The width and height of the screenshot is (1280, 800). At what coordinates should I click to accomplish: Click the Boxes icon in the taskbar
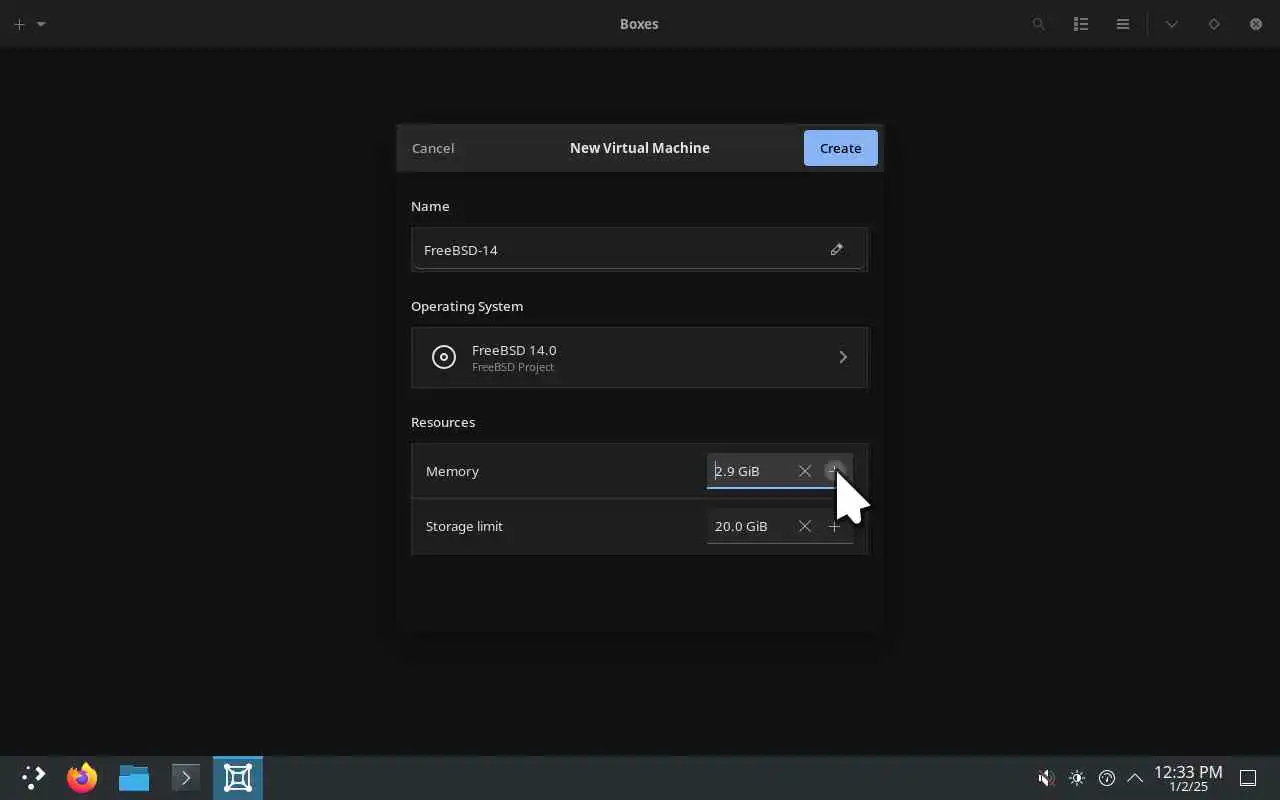pyautogui.click(x=238, y=778)
